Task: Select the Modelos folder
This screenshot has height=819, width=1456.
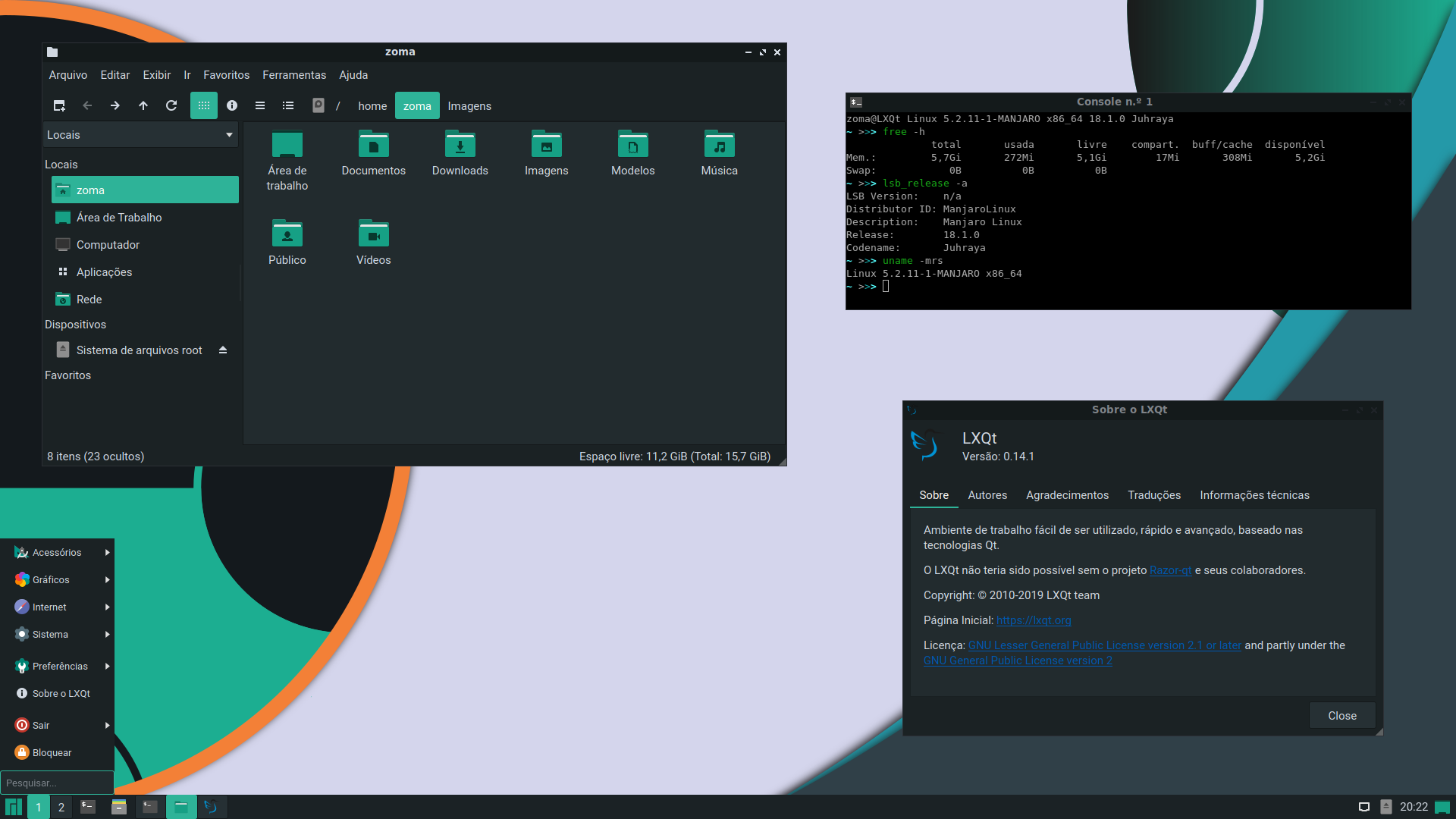Action: [x=633, y=154]
